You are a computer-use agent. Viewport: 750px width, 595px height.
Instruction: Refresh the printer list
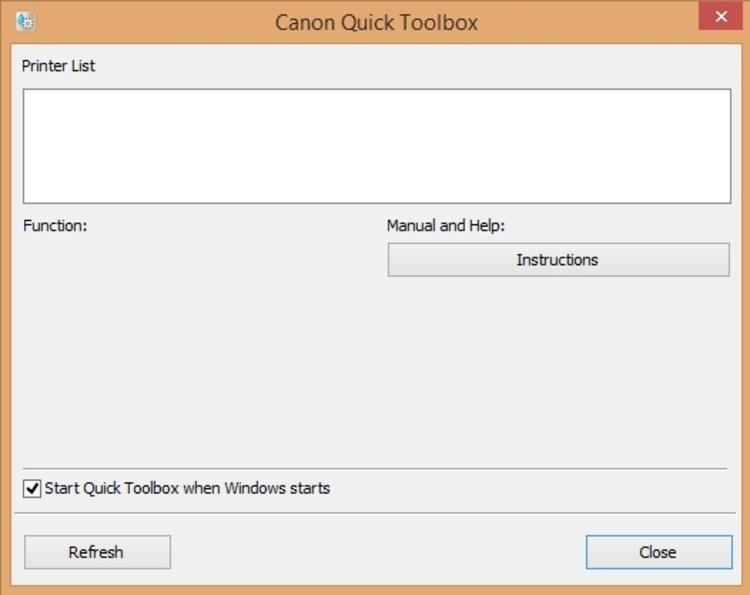tap(98, 552)
